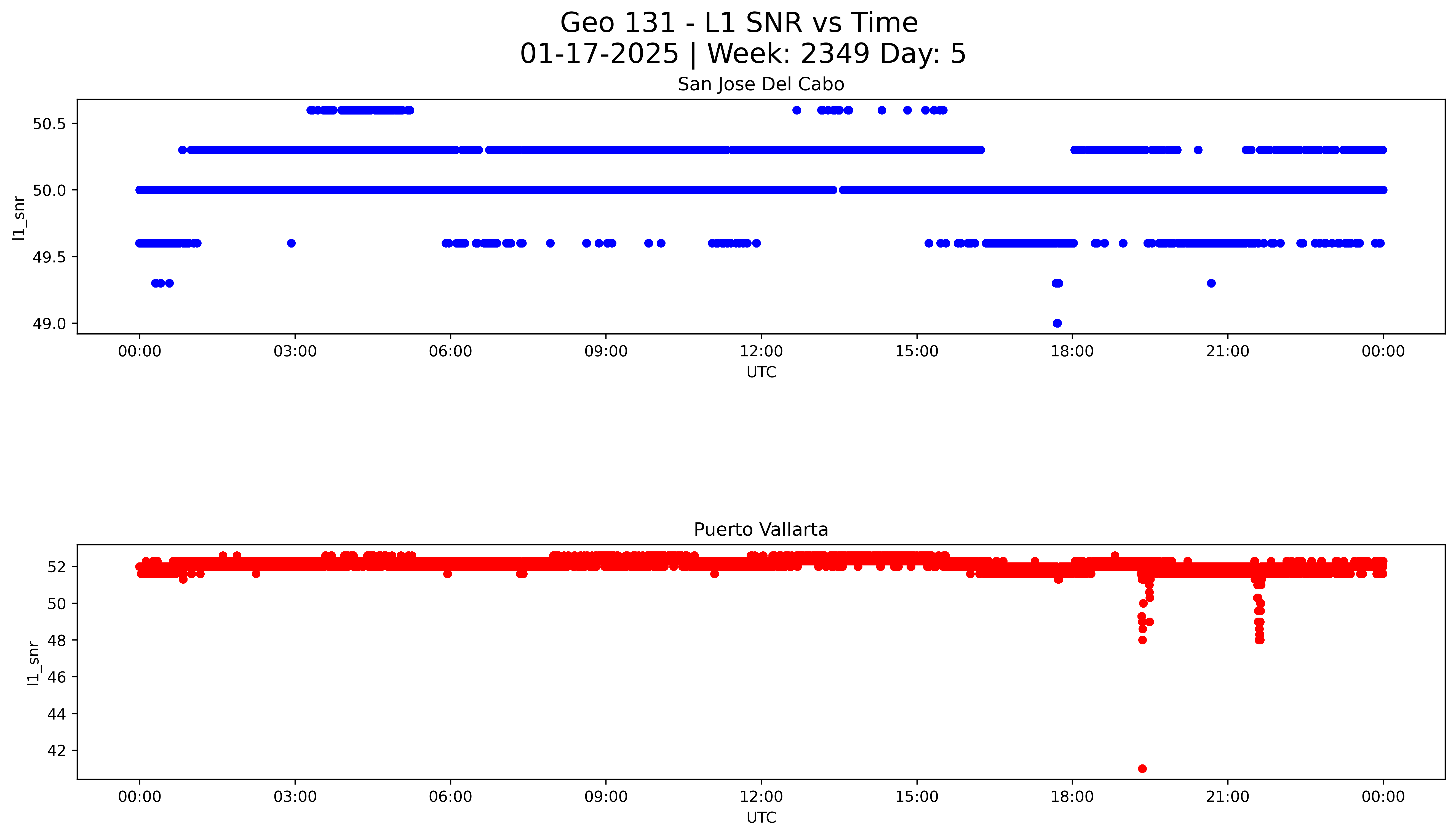This screenshot has width=1456, height=837.
Task: Click the 42 y-axis tick on the bottom plot
Action: pos(56,751)
